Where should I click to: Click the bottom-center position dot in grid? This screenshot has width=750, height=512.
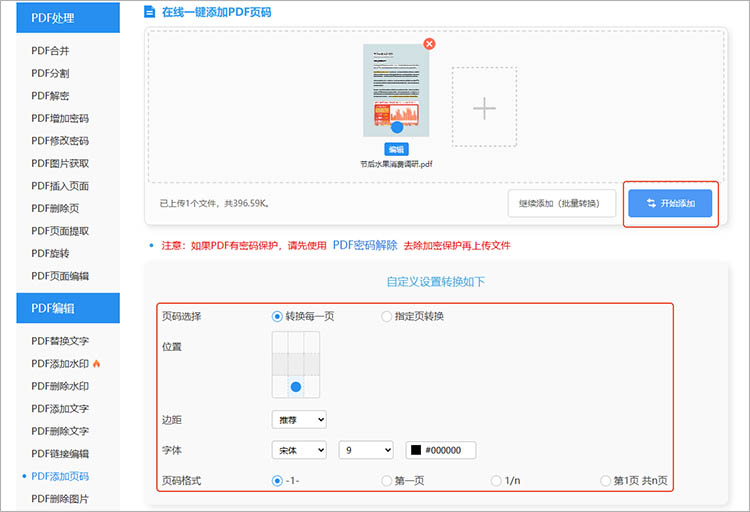tap(296, 387)
